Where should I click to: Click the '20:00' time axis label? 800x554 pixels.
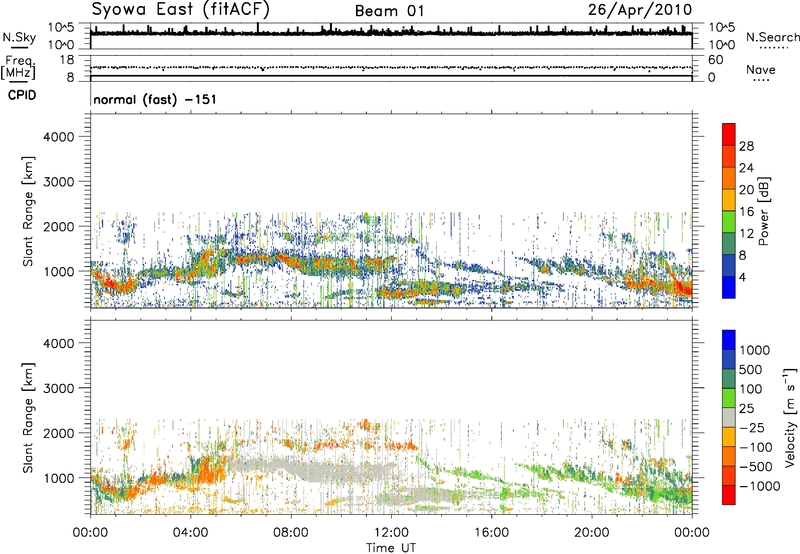[592, 533]
